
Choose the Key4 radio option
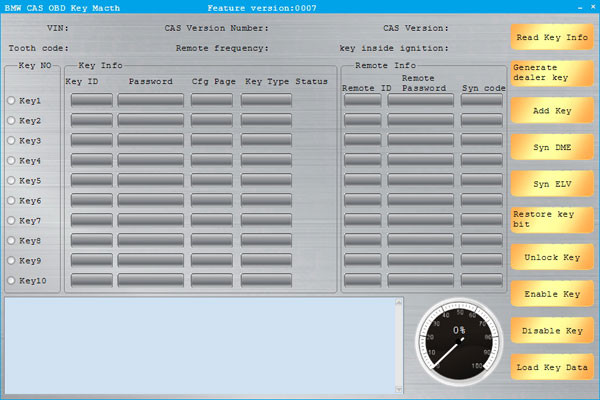coord(11,160)
